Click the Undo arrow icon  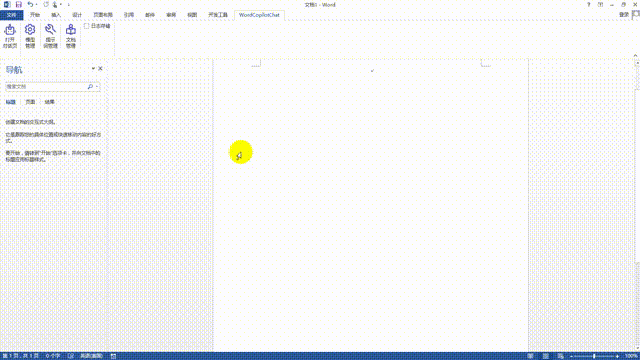click(30, 4)
